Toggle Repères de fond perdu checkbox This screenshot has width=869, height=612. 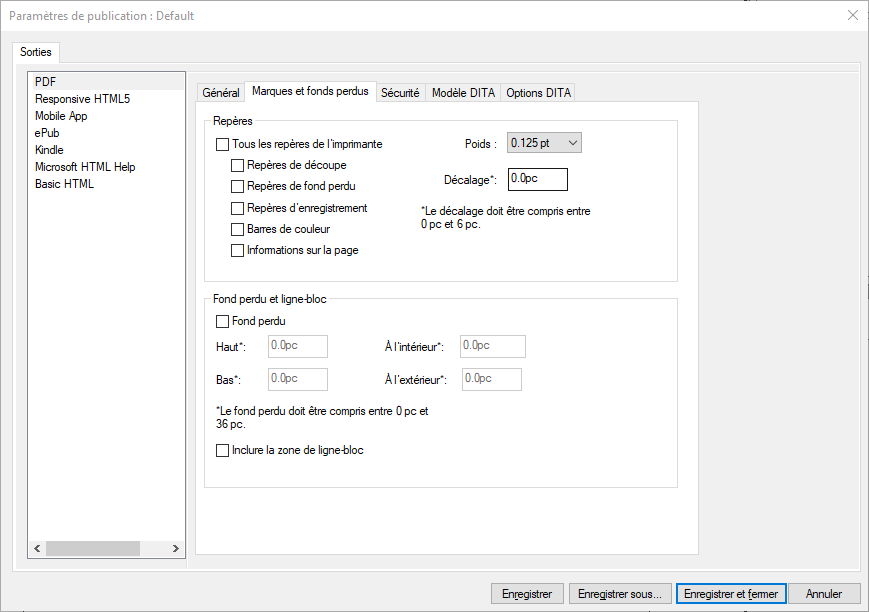click(238, 186)
